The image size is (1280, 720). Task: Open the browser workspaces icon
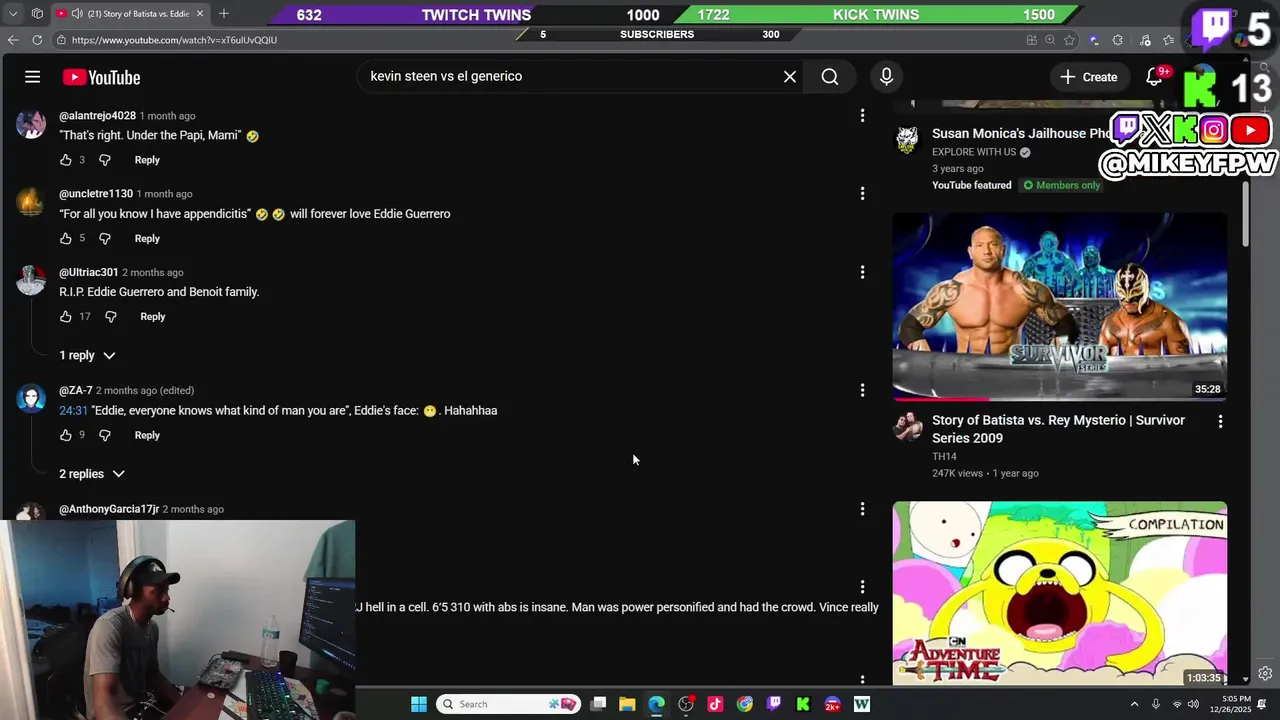click(x=37, y=14)
